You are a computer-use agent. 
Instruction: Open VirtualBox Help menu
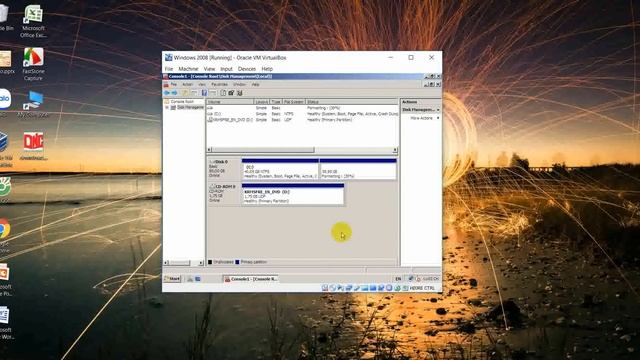point(267,69)
